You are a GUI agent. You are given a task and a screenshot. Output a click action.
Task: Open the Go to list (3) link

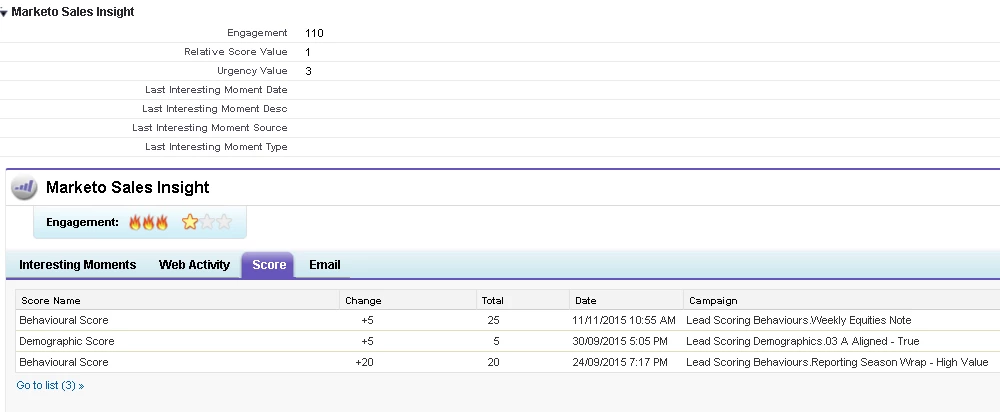(x=50, y=385)
